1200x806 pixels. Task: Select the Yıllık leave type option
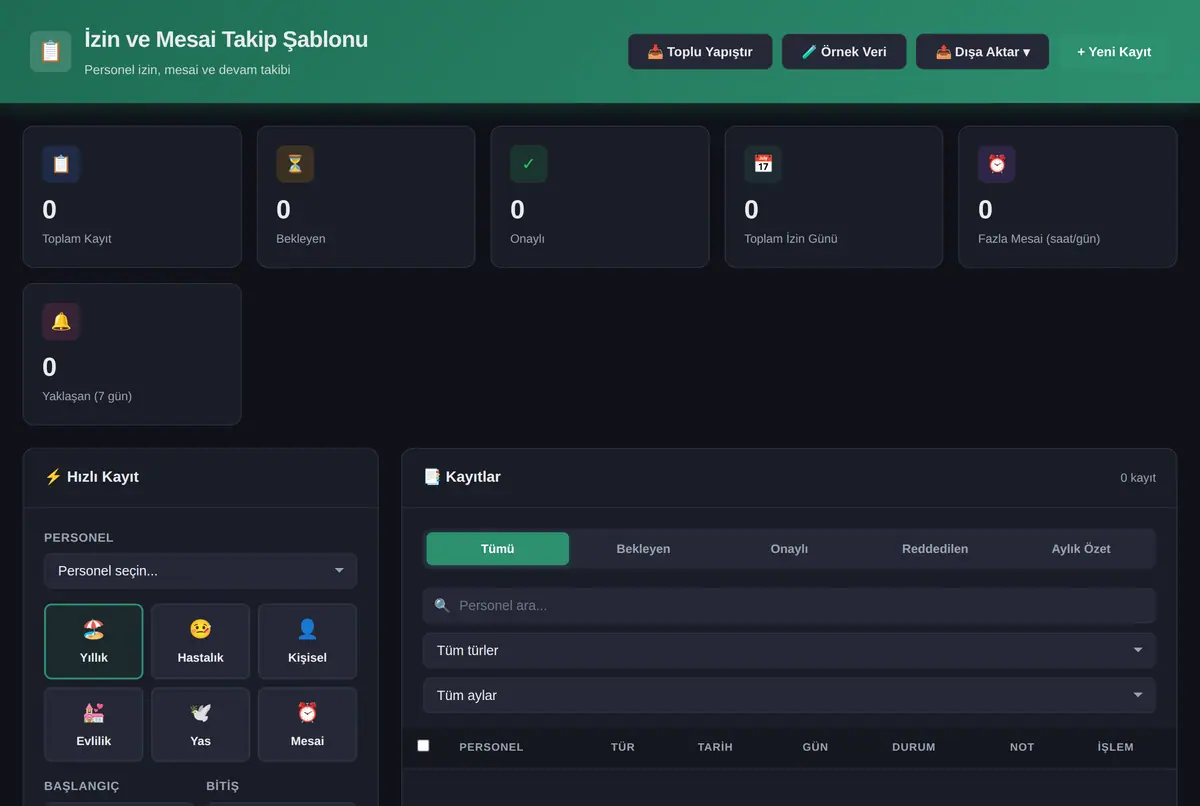[x=94, y=641]
